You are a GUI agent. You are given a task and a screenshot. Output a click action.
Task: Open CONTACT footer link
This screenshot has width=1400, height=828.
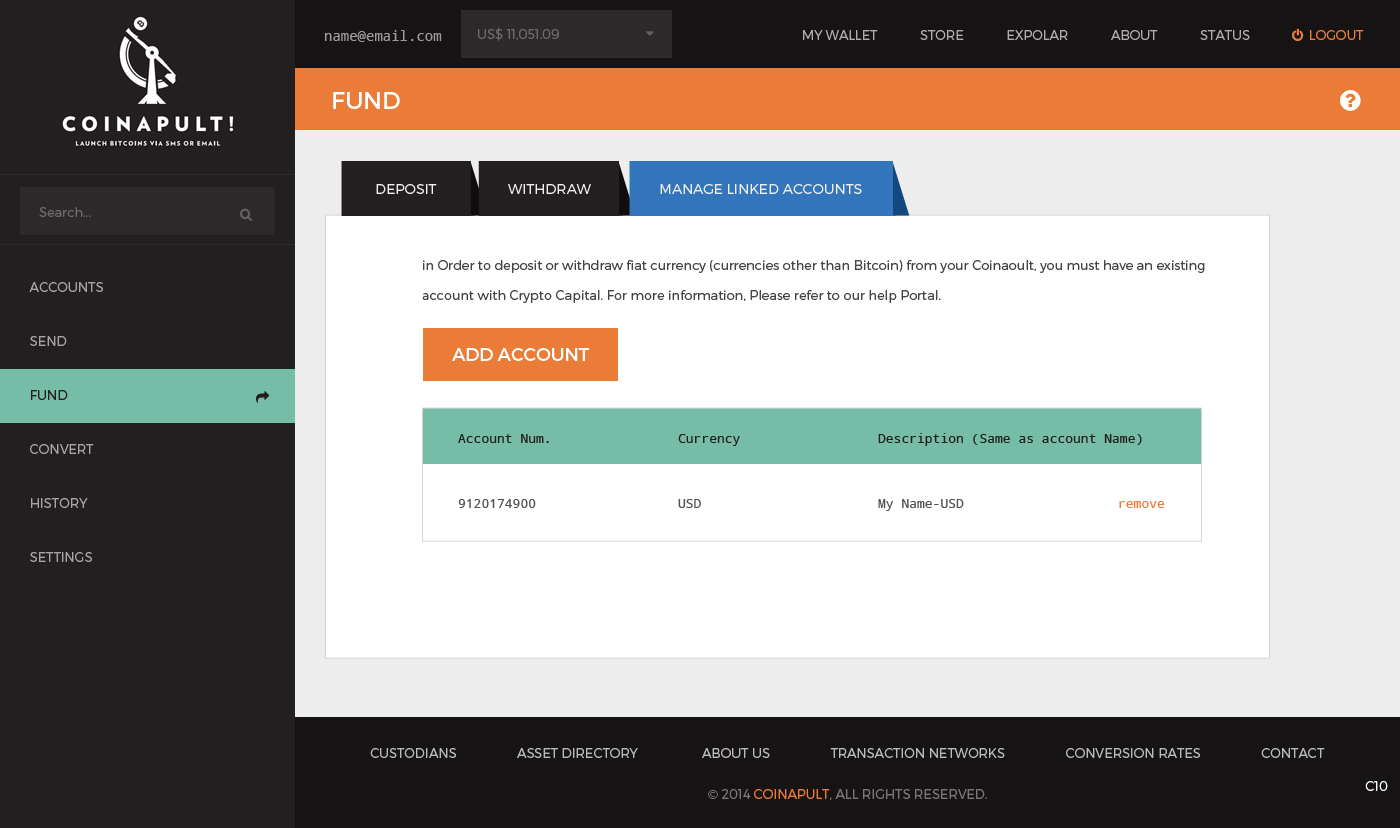click(1292, 753)
